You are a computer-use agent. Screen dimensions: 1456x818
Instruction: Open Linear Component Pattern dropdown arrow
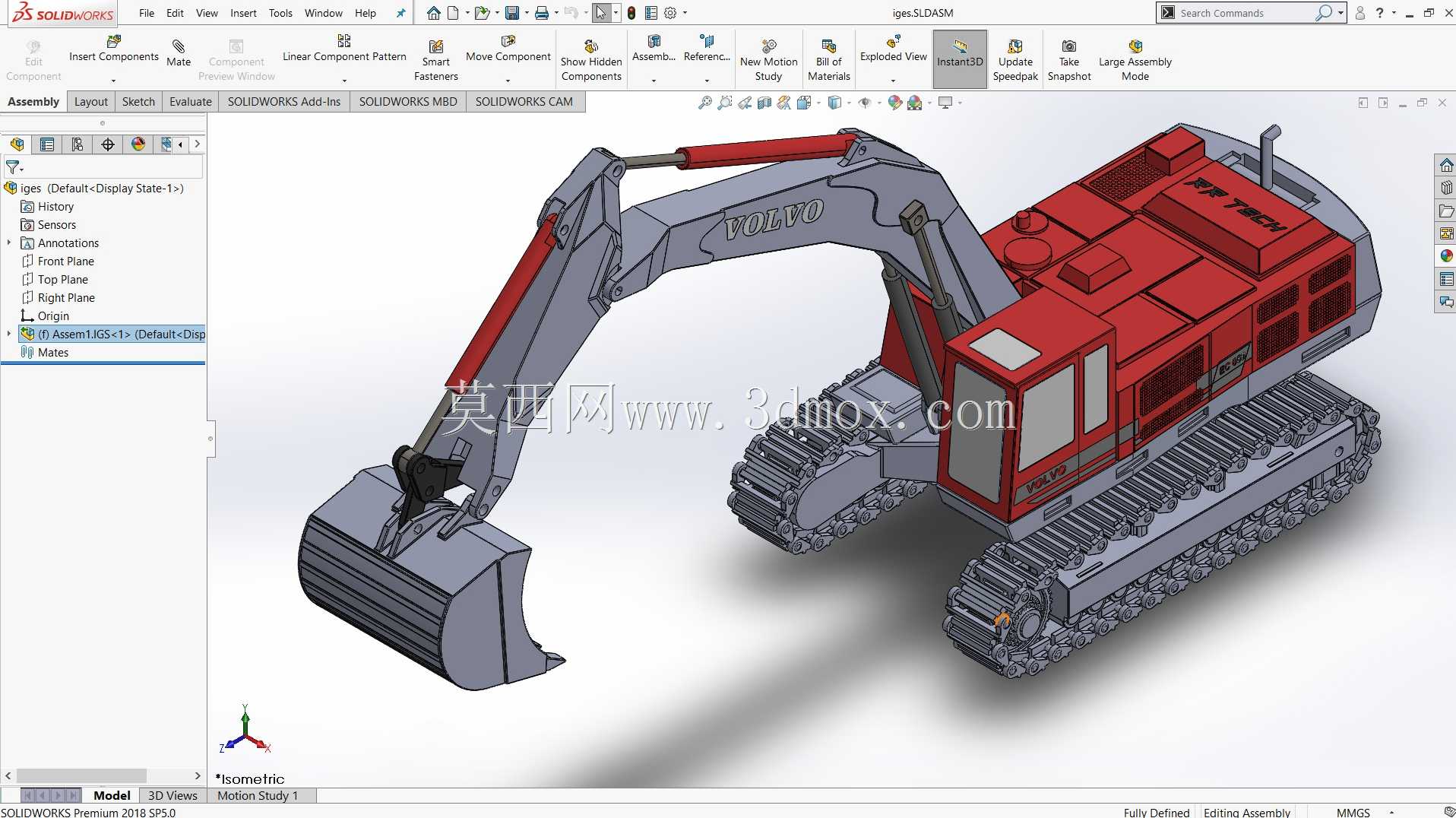coord(344,81)
